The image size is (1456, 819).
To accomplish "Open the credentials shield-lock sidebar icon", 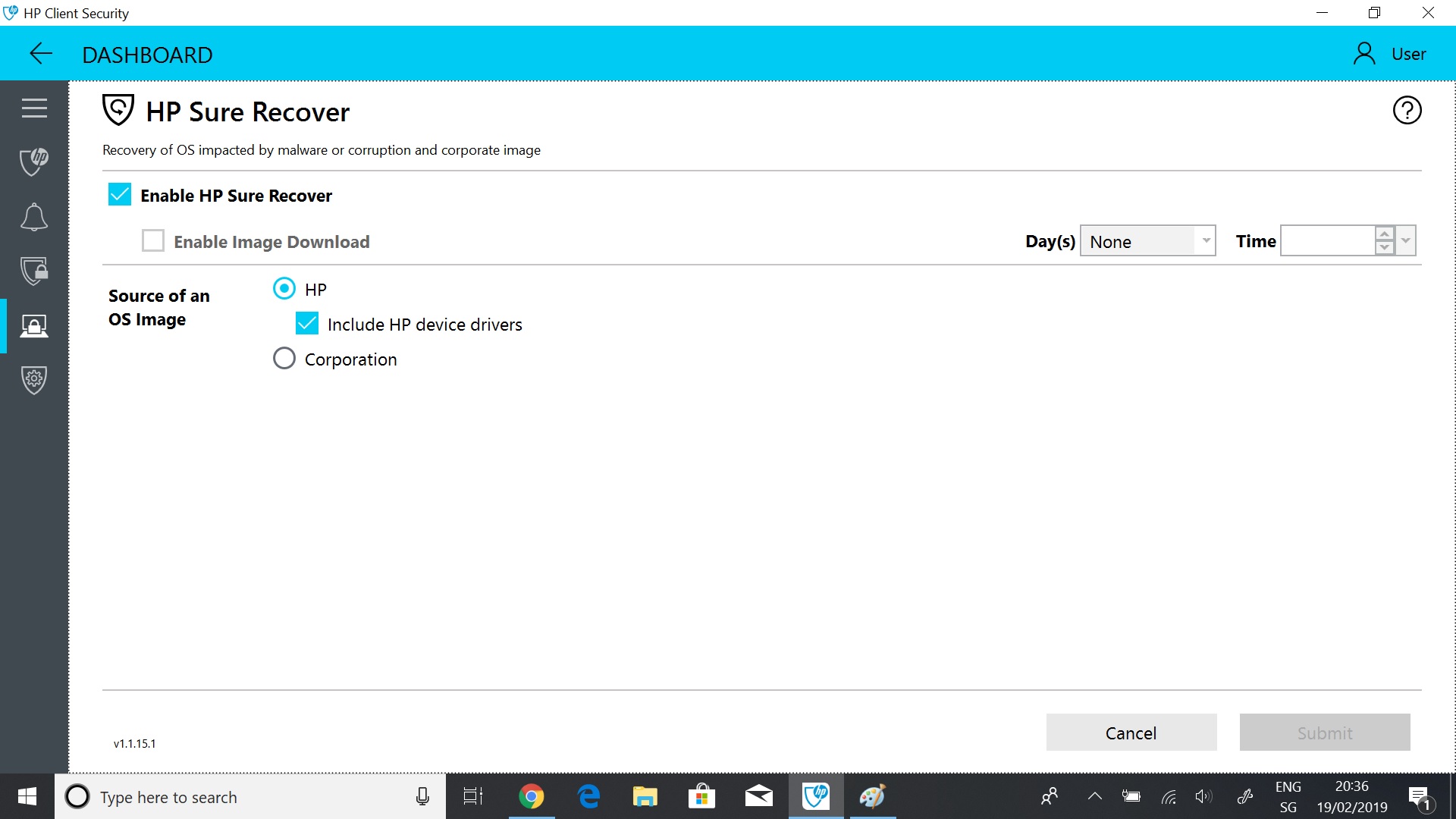I will point(34,271).
